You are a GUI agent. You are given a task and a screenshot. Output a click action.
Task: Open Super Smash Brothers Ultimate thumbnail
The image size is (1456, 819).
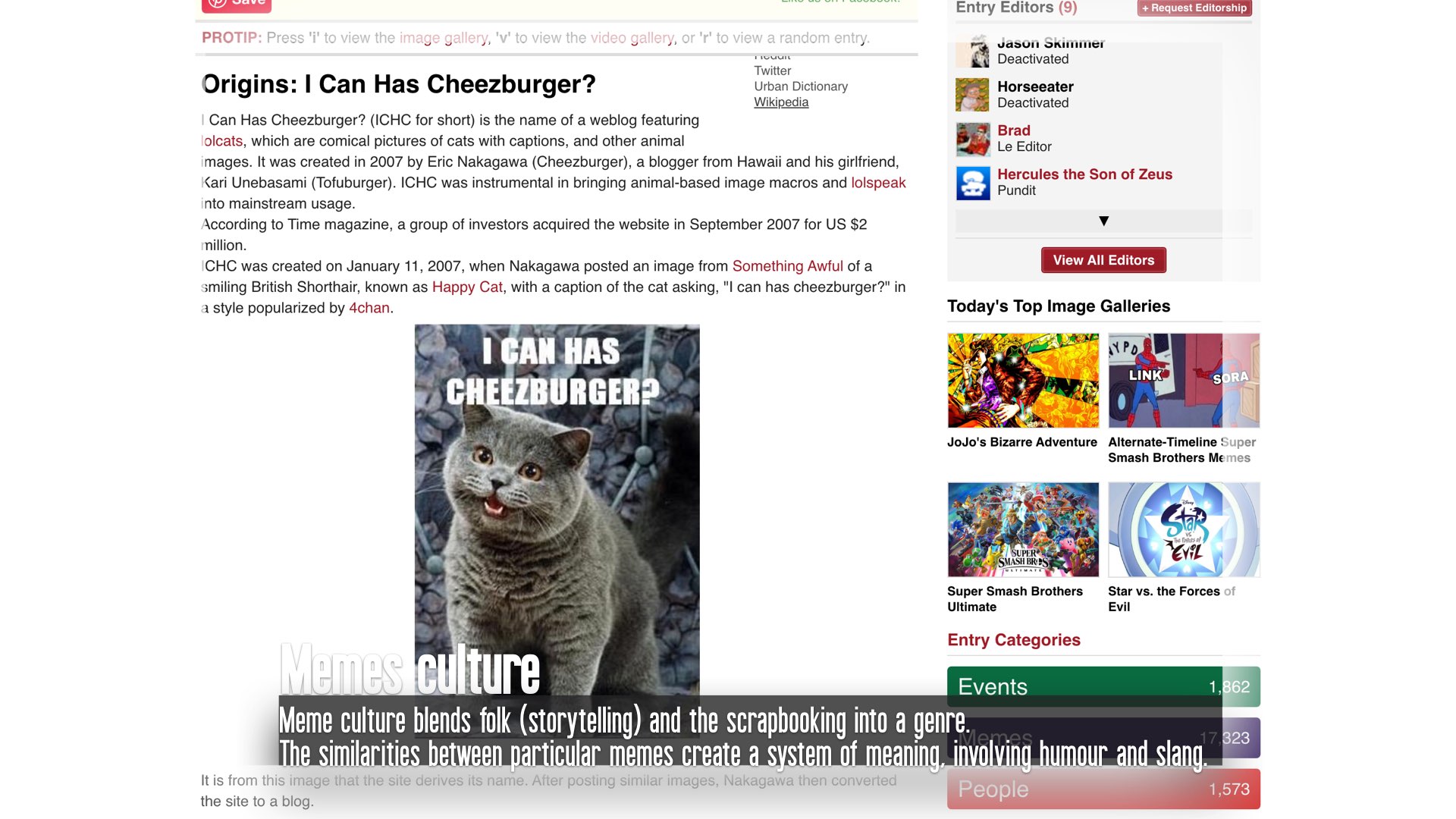[1023, 529]
